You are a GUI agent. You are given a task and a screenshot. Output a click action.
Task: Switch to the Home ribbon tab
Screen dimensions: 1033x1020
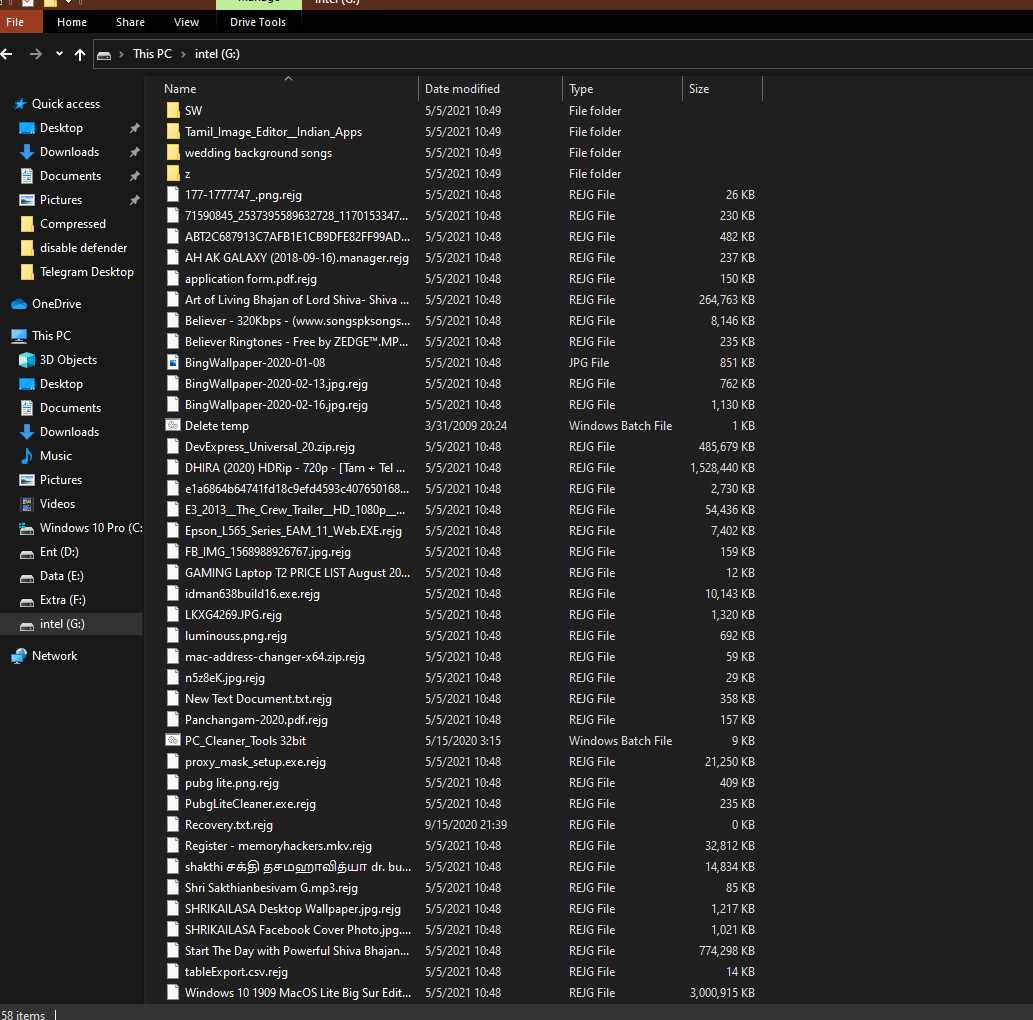click(x=72, y=22)
